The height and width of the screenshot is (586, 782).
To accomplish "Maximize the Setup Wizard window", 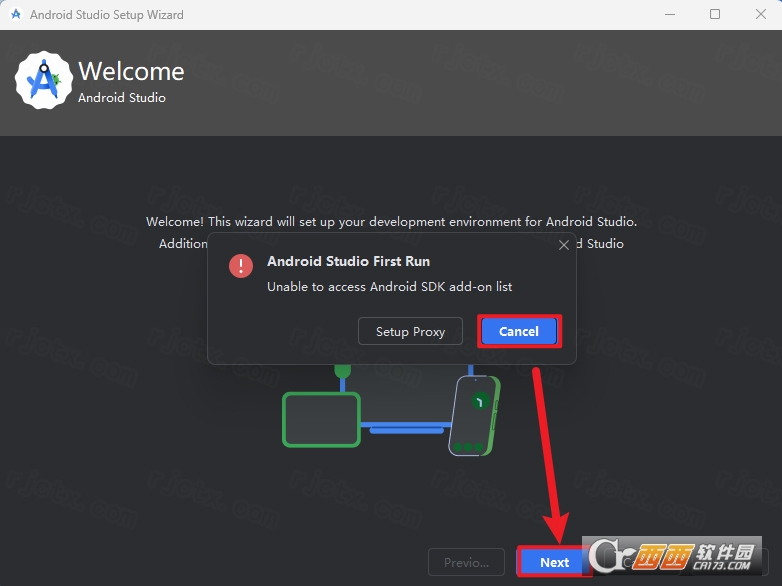I will click(715, 14).
